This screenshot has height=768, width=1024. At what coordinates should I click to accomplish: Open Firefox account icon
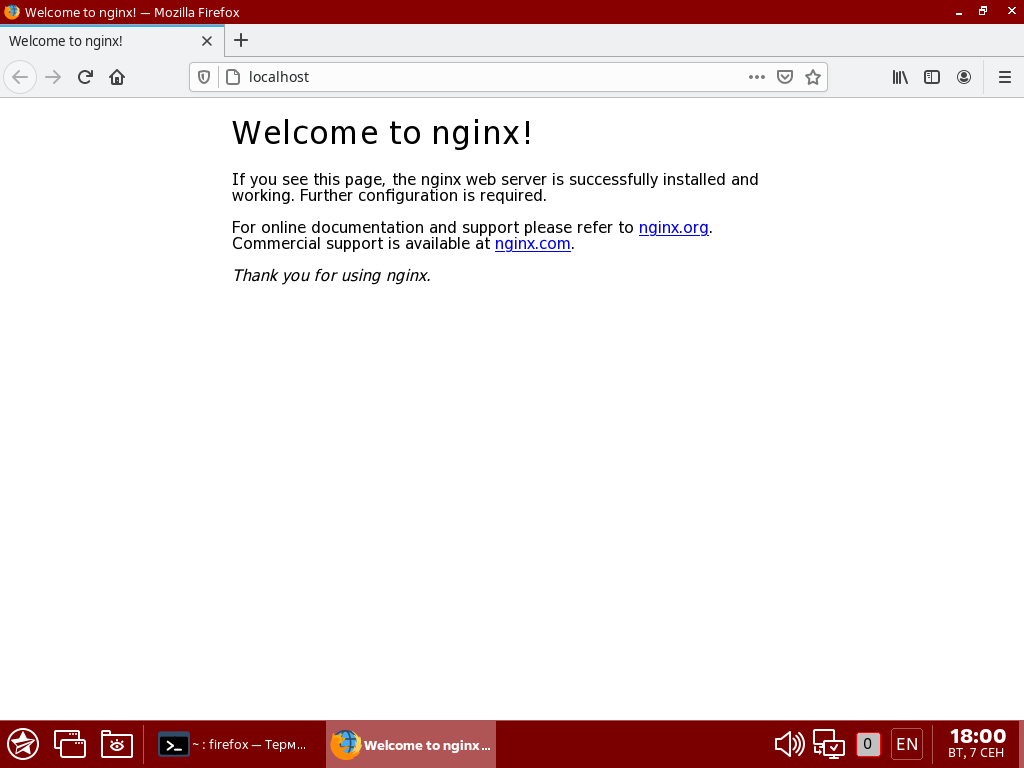964,77
